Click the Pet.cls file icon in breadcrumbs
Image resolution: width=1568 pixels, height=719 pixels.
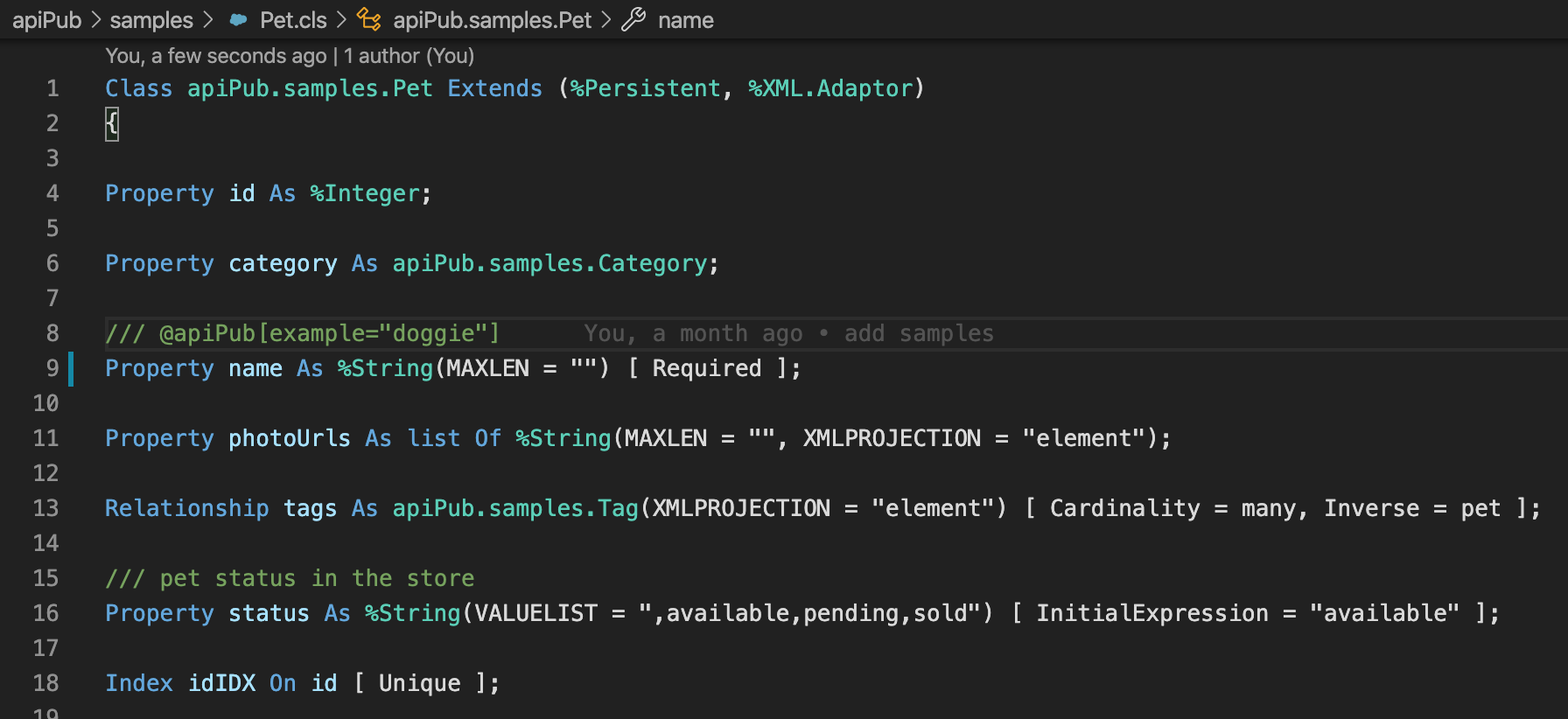coord(238,19)
